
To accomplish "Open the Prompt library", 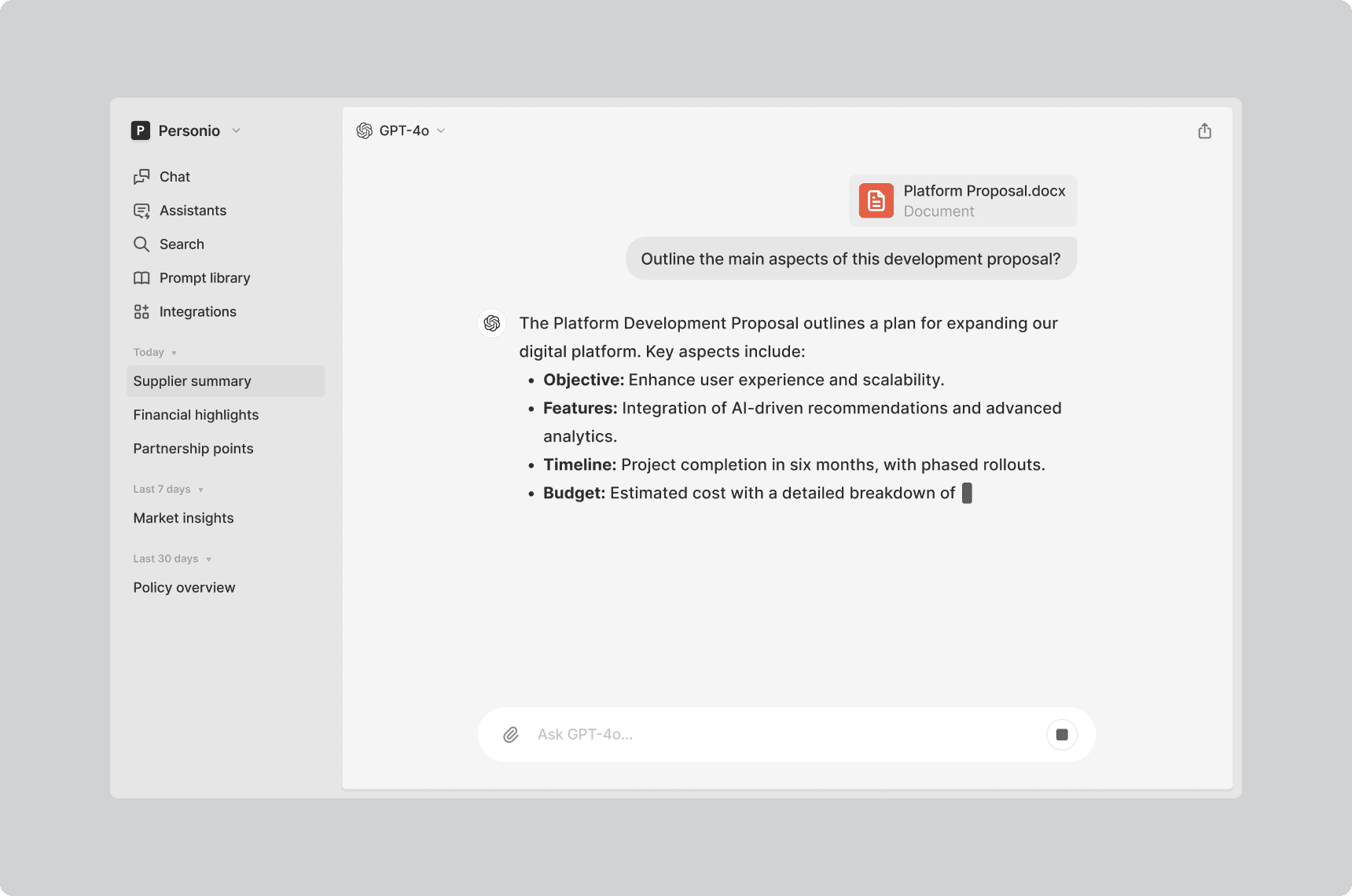I will click(x=204, y=278).
